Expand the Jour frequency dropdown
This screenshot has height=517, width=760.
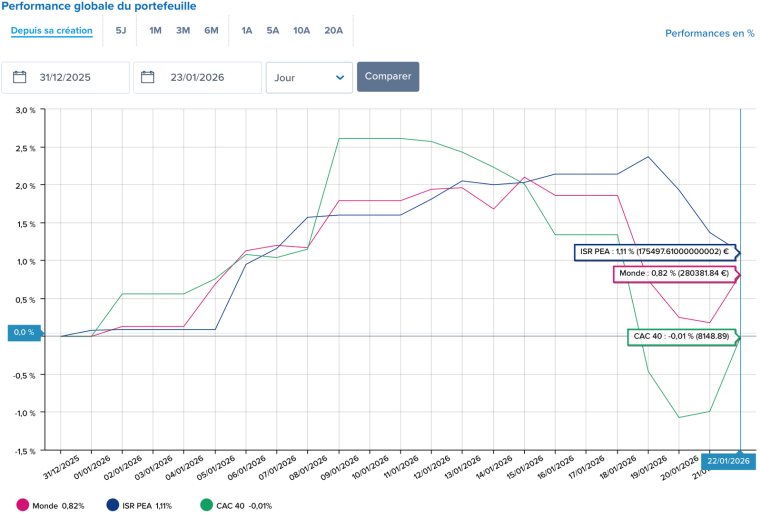[x=309, y=77]
